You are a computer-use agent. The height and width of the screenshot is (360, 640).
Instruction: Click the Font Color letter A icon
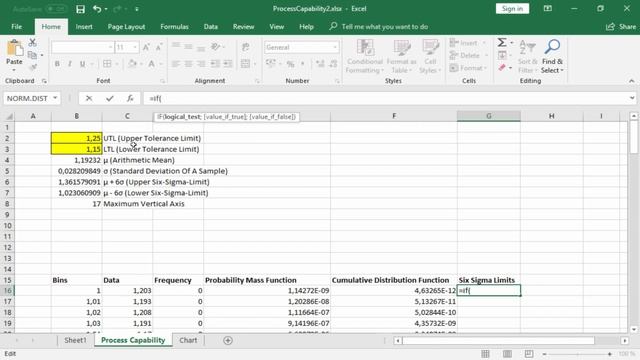[x=151, y=64]
